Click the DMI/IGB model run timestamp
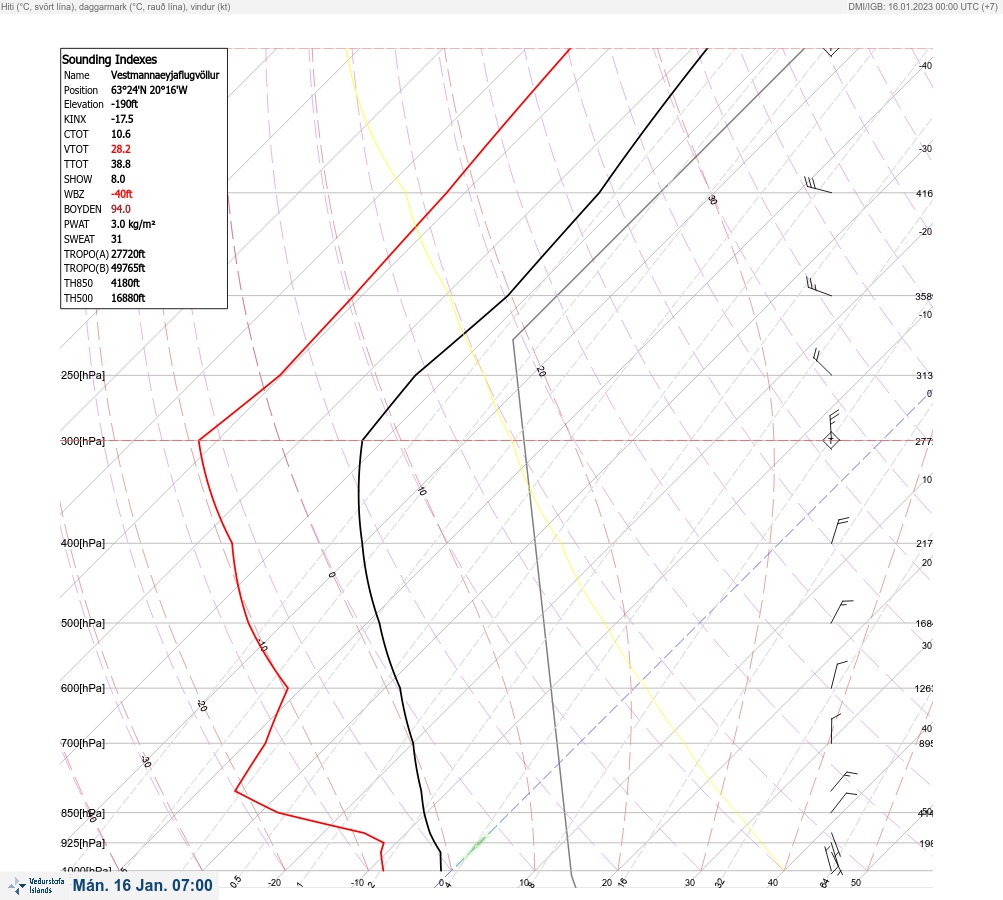The height and width of the screenshot is (900, 1003). (922, 6)
